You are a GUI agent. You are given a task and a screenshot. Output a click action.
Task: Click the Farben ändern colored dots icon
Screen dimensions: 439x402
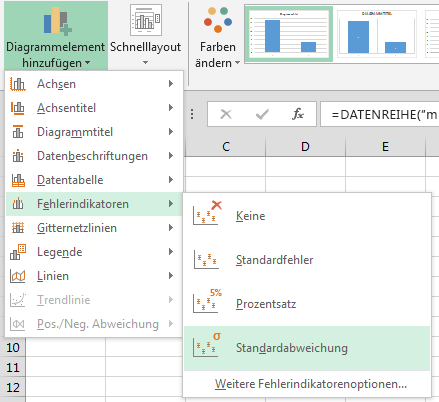pyautogui.click(x=218, y=20)
